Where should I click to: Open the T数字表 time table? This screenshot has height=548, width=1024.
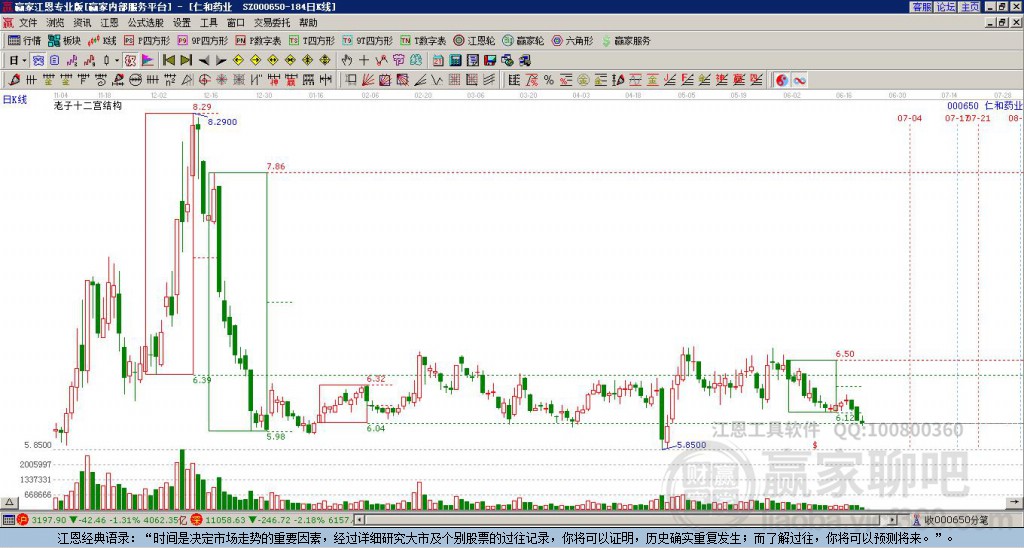click(x=423, y=40)
